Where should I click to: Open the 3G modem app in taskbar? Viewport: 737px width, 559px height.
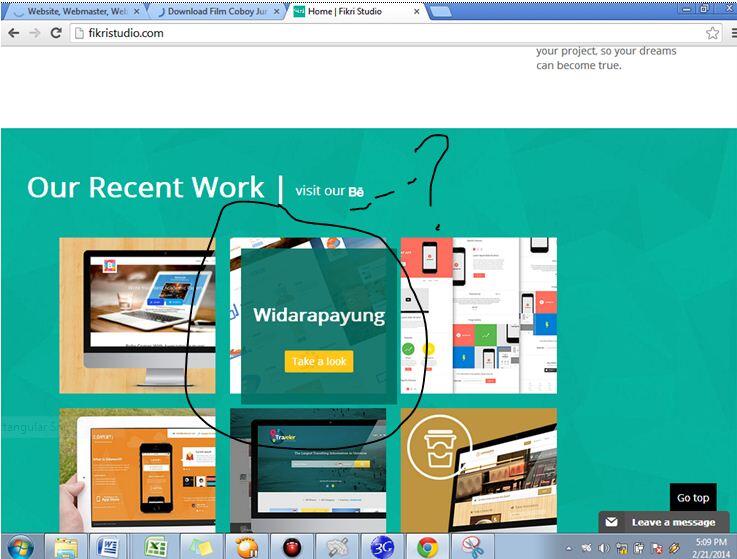tap(382, 547)
